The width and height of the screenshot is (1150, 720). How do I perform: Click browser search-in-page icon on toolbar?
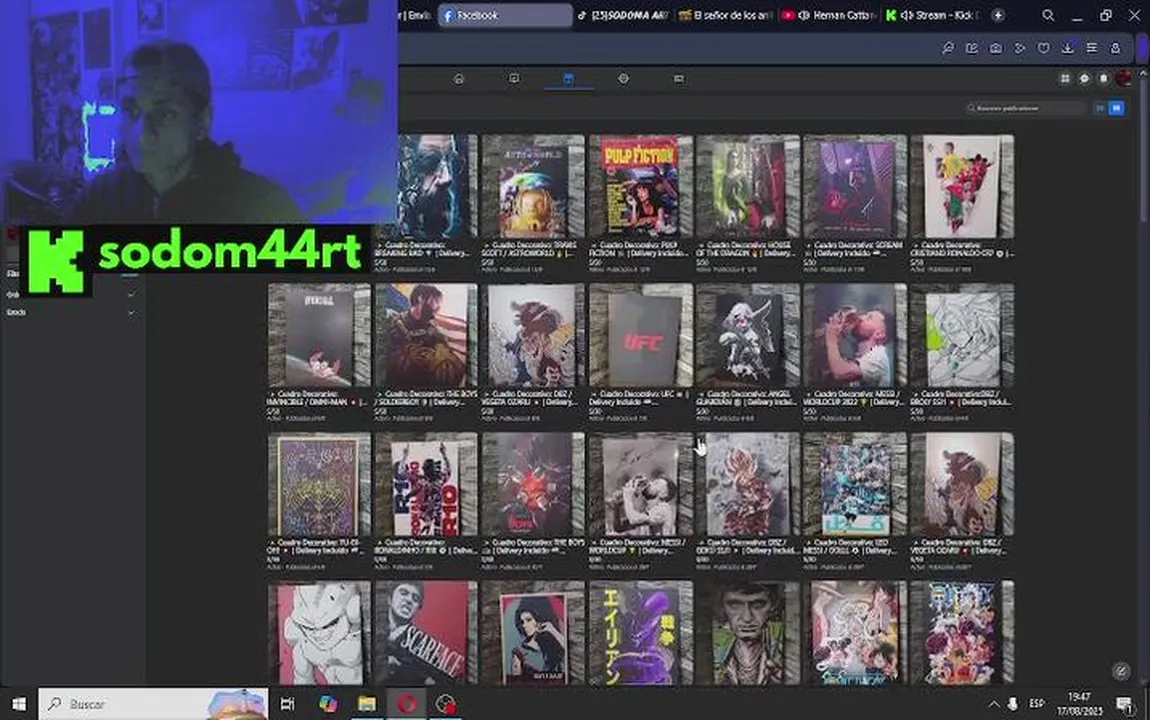(948, 48)
